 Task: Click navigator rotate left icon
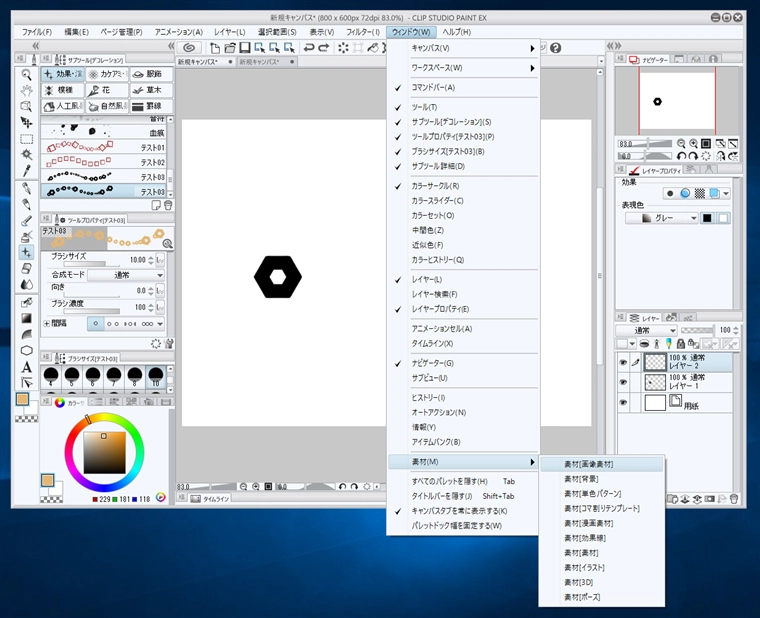point(681,156)
